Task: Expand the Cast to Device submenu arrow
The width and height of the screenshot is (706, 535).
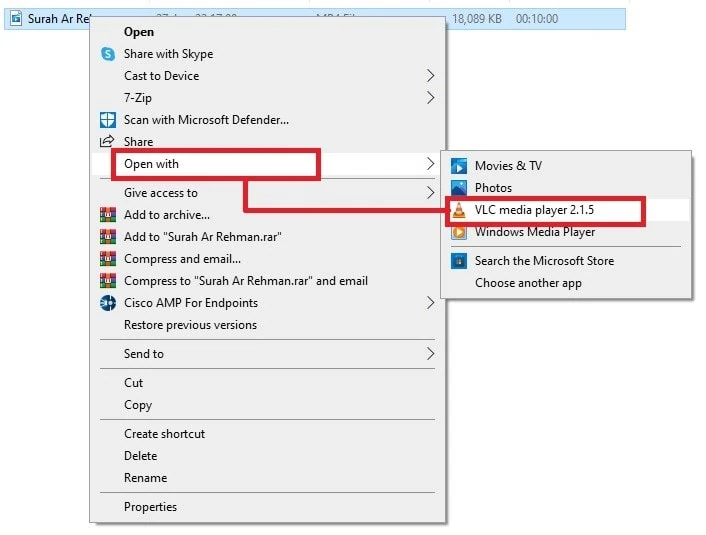Action: click(430, 76)
